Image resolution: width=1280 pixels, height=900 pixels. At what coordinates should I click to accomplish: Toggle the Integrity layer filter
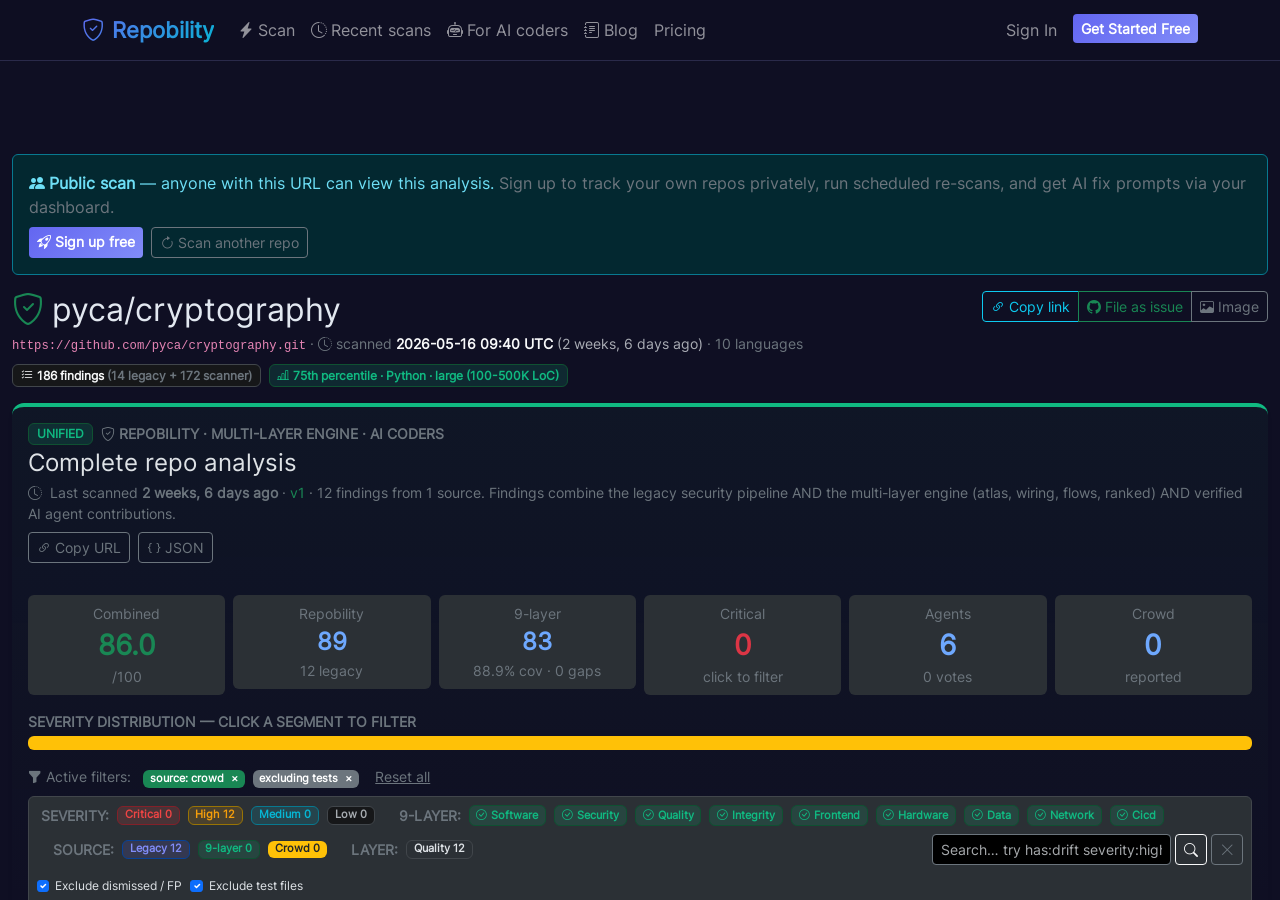(x=746, y=815)
